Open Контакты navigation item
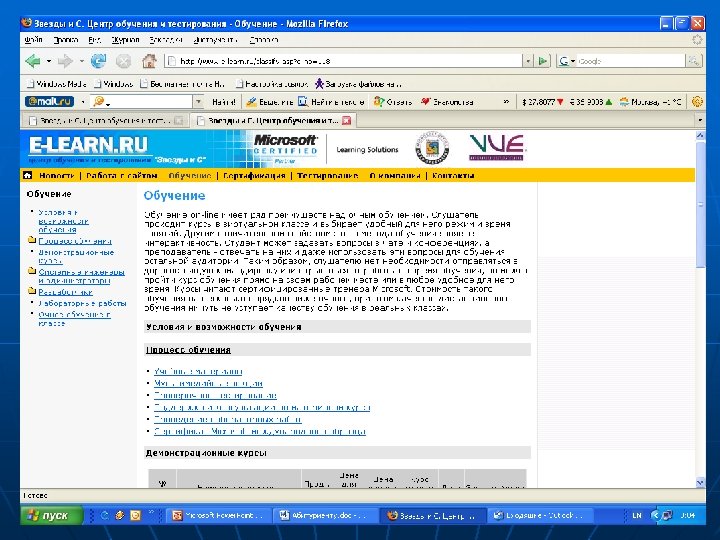The height and width of the screenshot is (540, 720). pos(453,175)
